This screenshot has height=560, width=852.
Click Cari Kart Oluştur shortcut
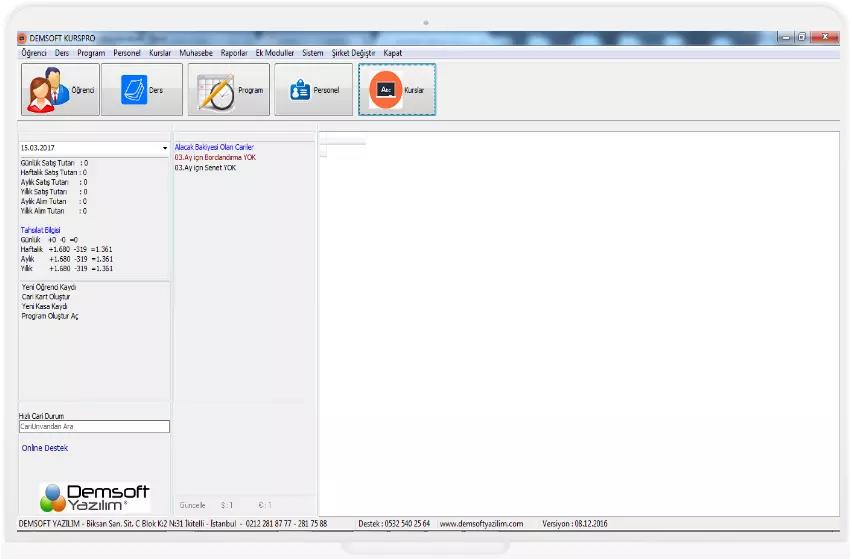pos(46,297)
